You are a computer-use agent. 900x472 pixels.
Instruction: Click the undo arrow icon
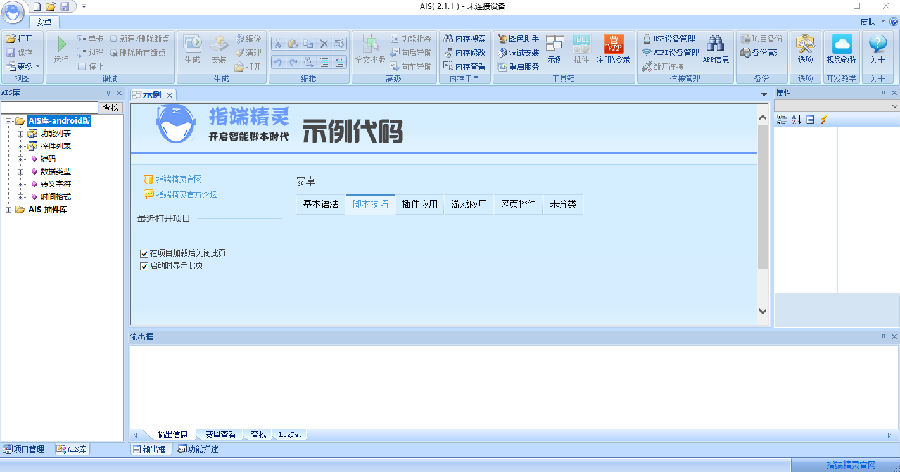pyautogui.click(x=277, y=62)
